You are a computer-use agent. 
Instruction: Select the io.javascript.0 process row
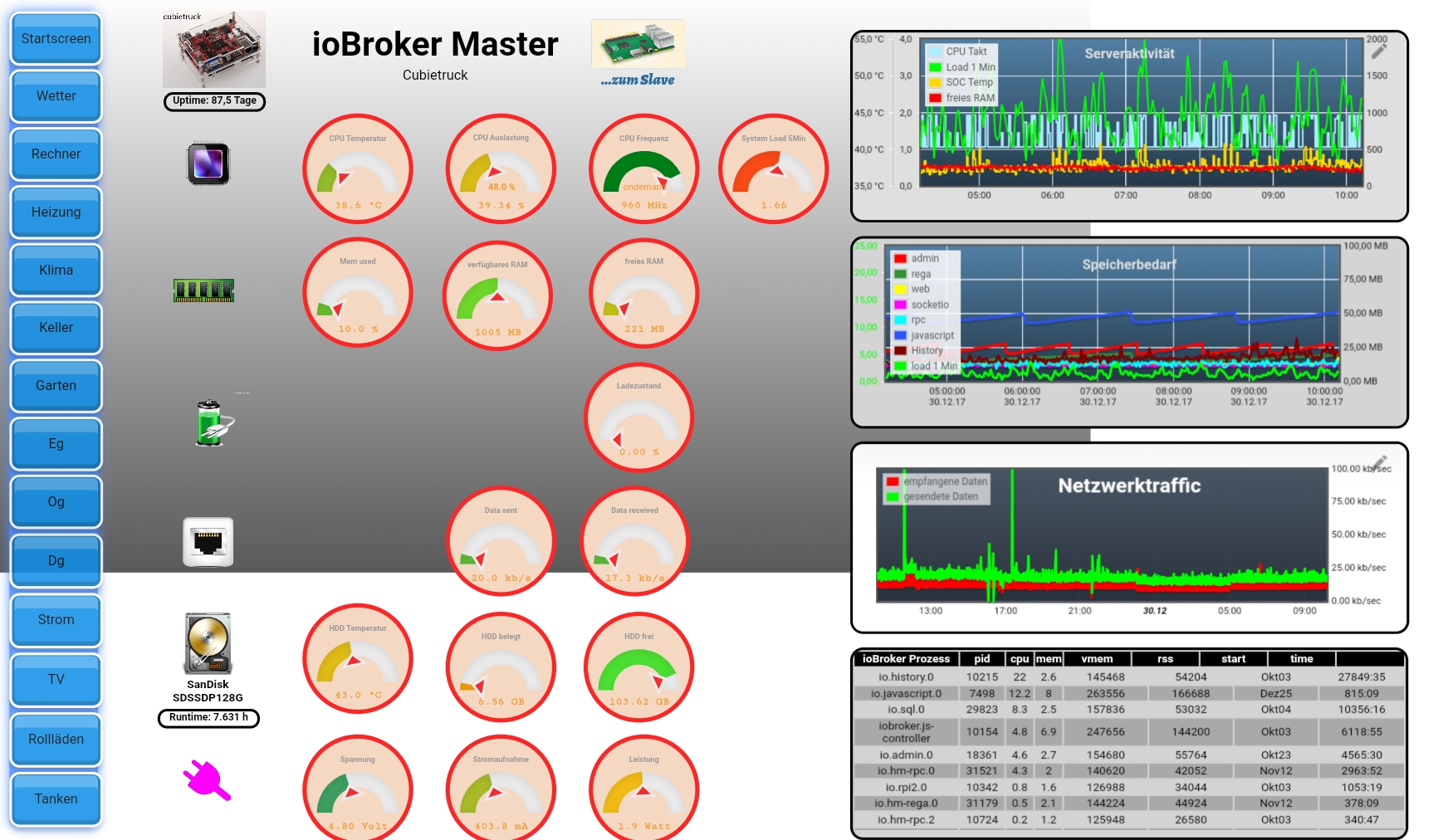click(x=1129, y=693)
